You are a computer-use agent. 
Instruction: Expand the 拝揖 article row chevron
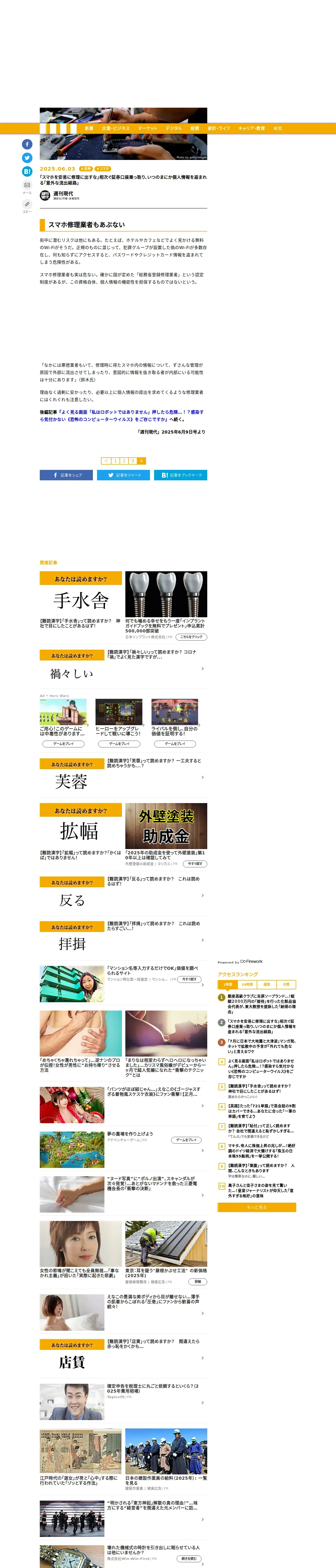pyautogui.click(x=203, y=941)
